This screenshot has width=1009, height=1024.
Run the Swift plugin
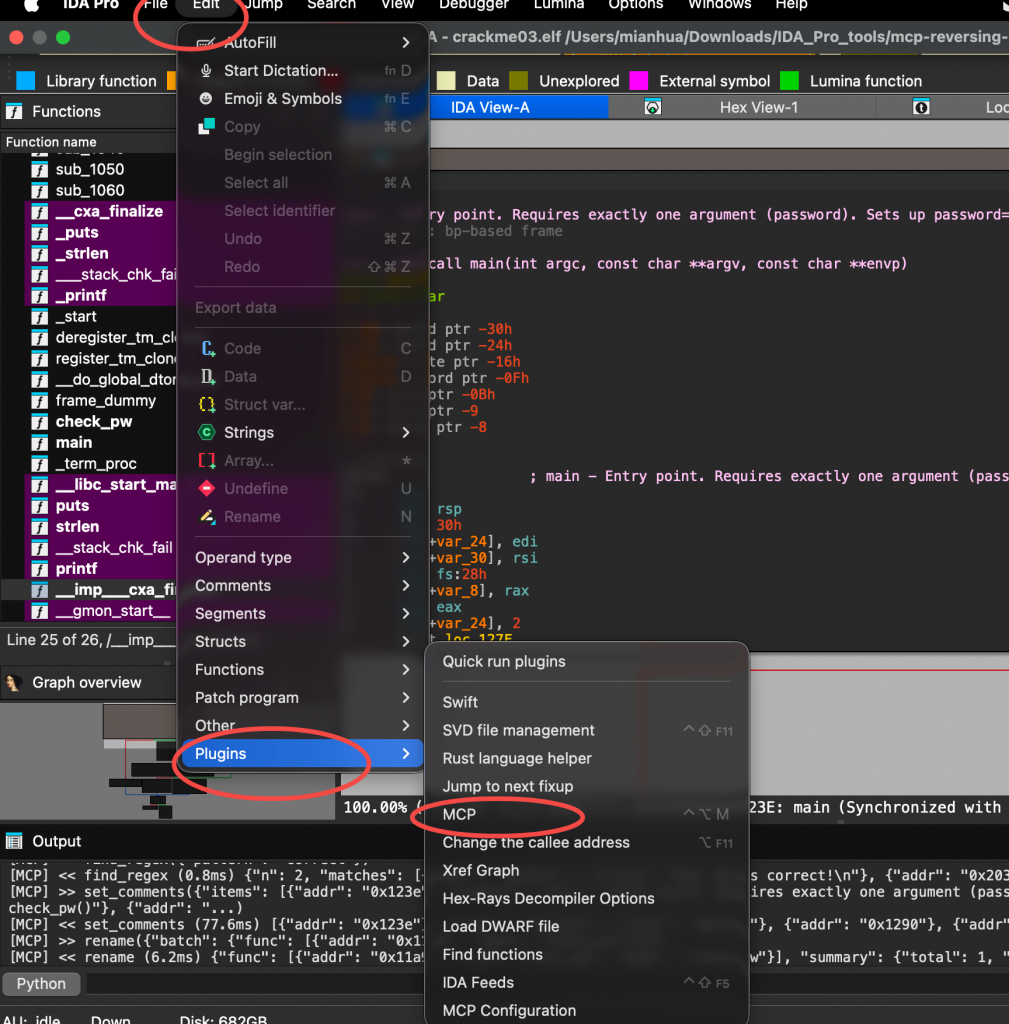pyautogui.click(x=586, y=703)
